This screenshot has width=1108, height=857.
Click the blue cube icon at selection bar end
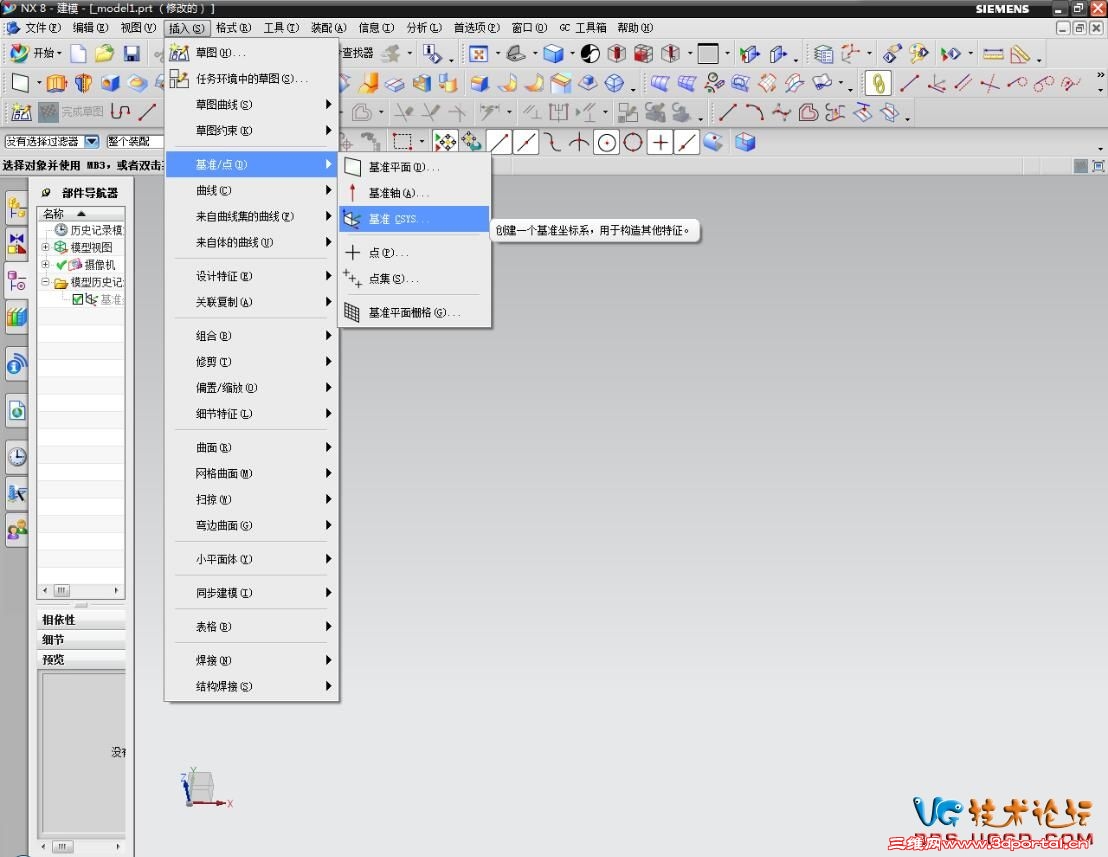[745, 142]
